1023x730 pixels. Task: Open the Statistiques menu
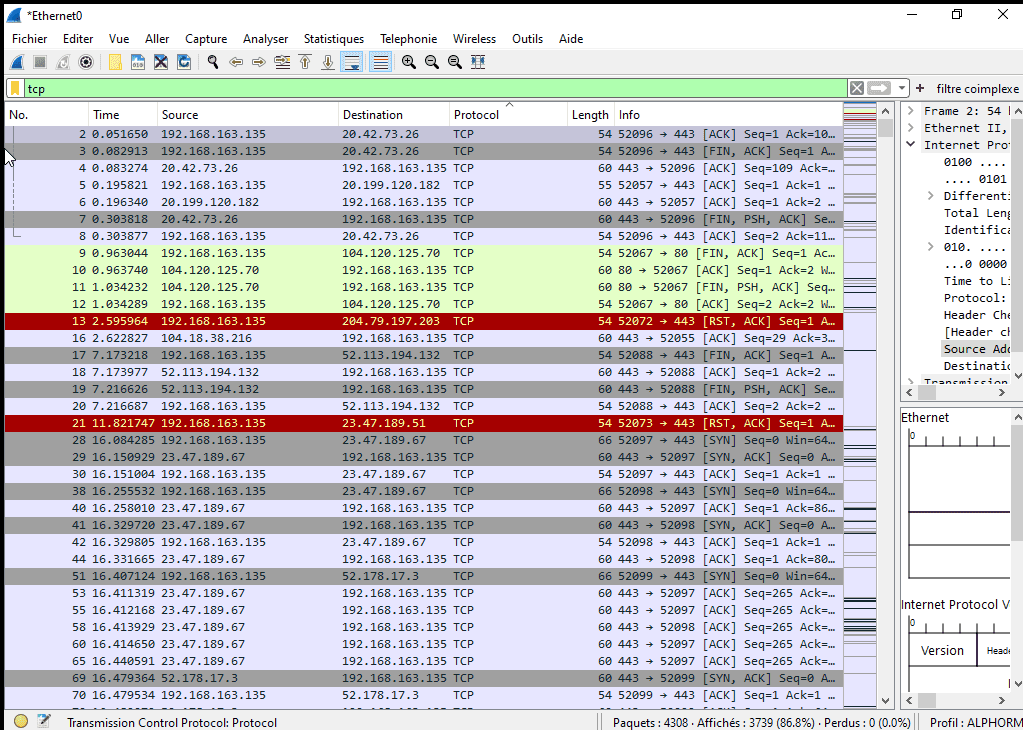click(x=333, y=39)
